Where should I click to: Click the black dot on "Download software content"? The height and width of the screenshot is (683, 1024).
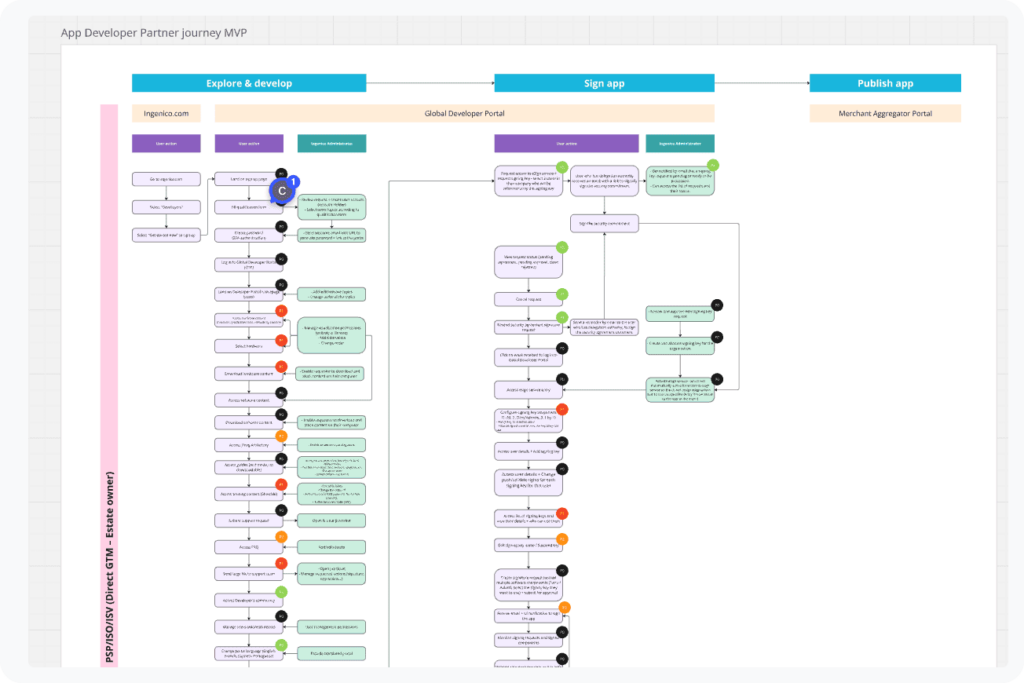point(281,414)
